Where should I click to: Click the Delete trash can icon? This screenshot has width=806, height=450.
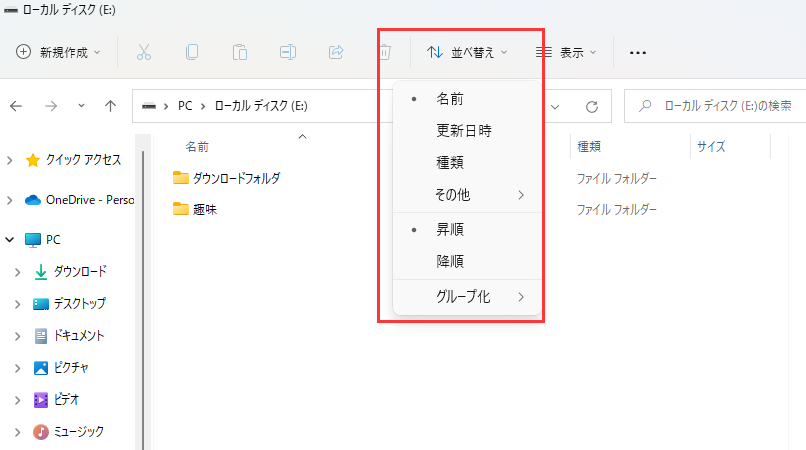click(x=384, y=52)
